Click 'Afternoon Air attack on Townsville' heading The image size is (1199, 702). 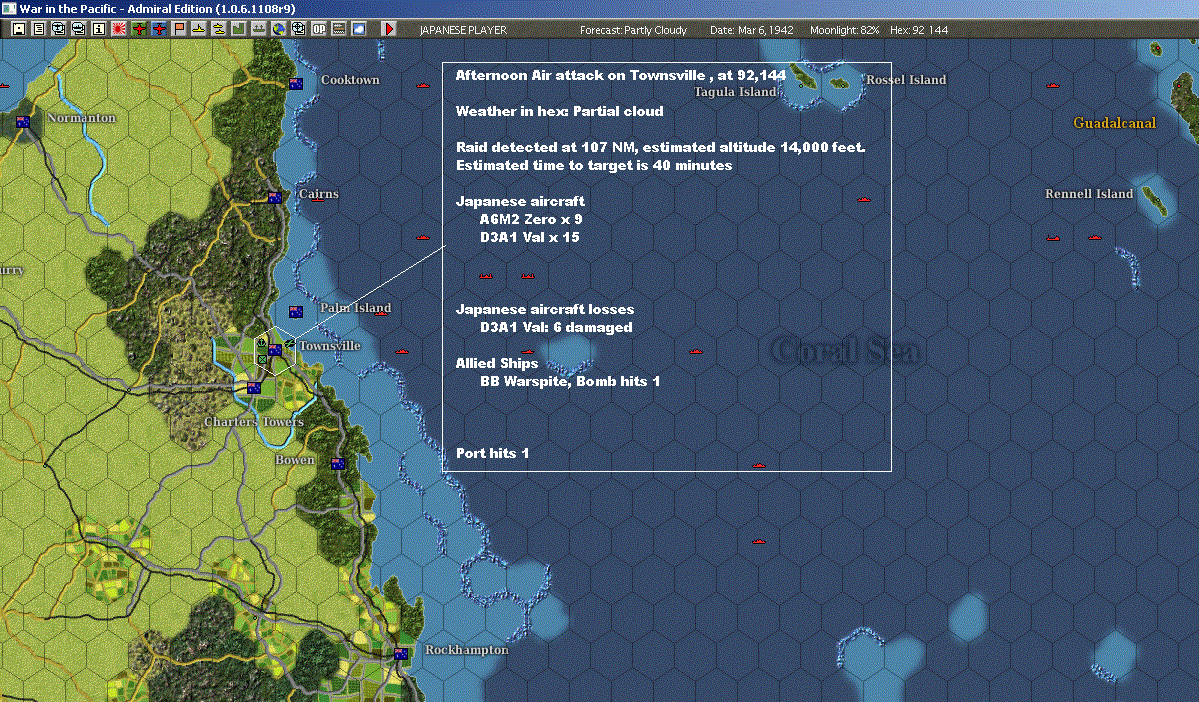click(x=580, y=75)
